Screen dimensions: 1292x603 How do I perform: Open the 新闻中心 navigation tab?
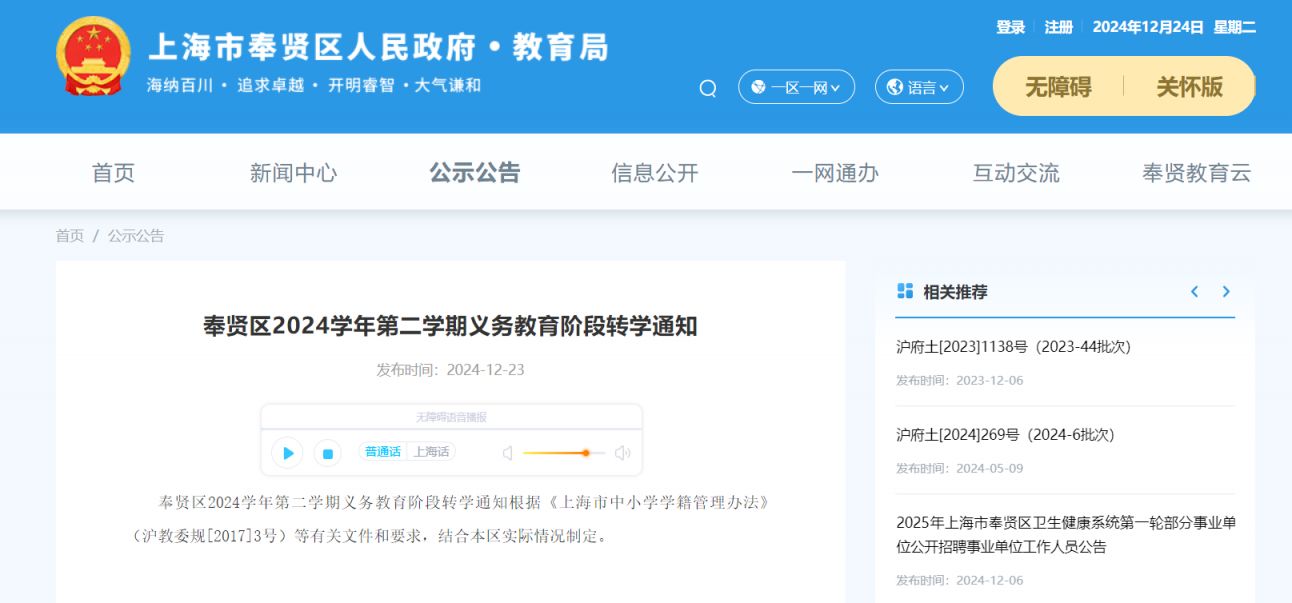293,173
